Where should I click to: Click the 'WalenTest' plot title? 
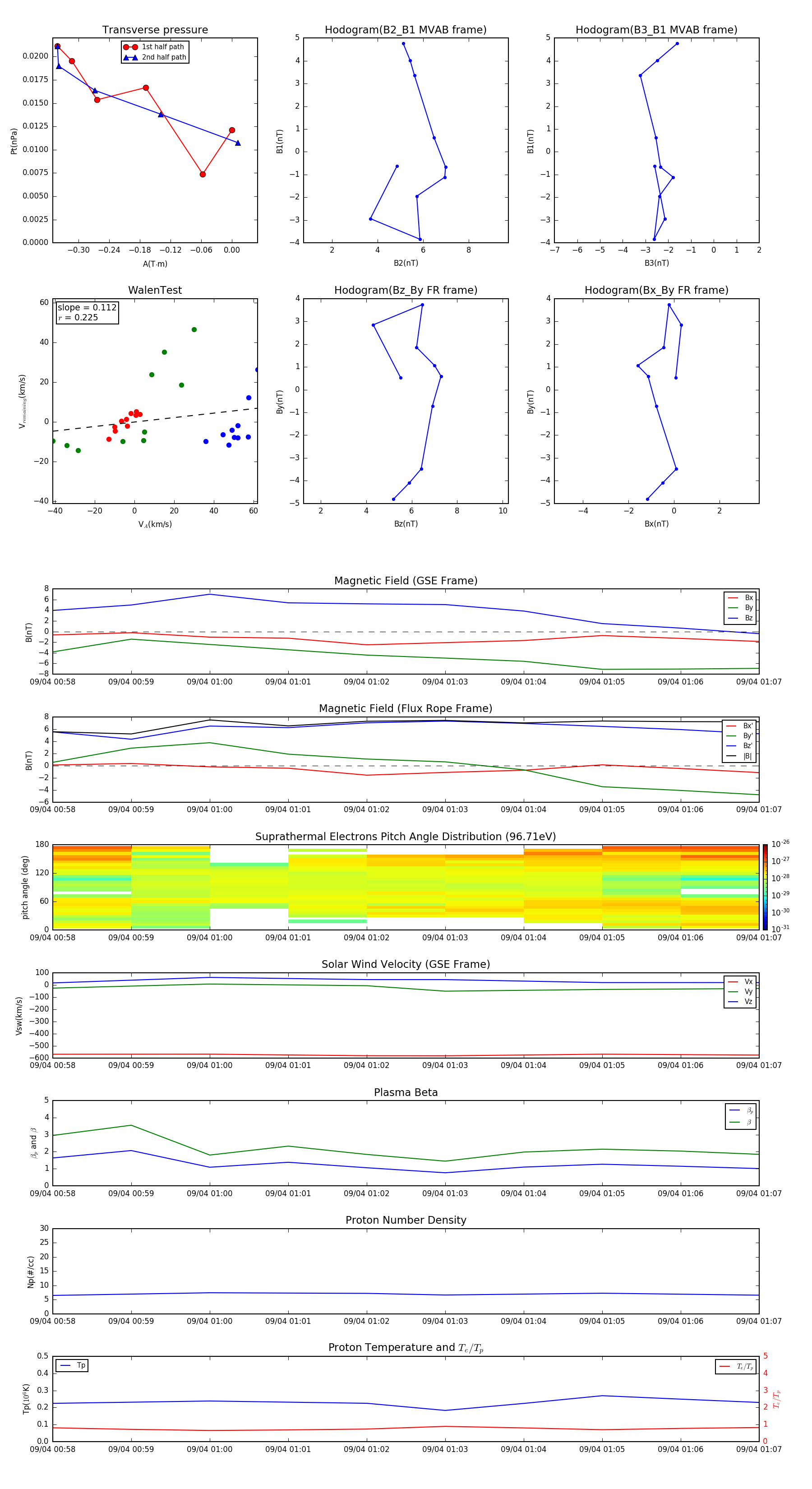[x=155, y=290]
